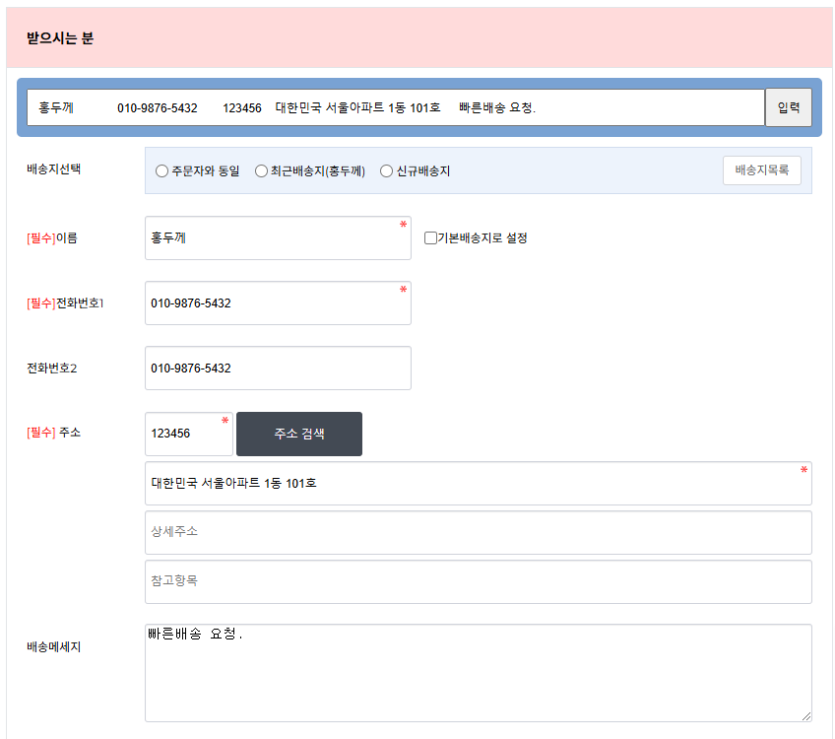Focus the 상세주소 detail address field
835x739 pixels.
[x=477, y=532]
